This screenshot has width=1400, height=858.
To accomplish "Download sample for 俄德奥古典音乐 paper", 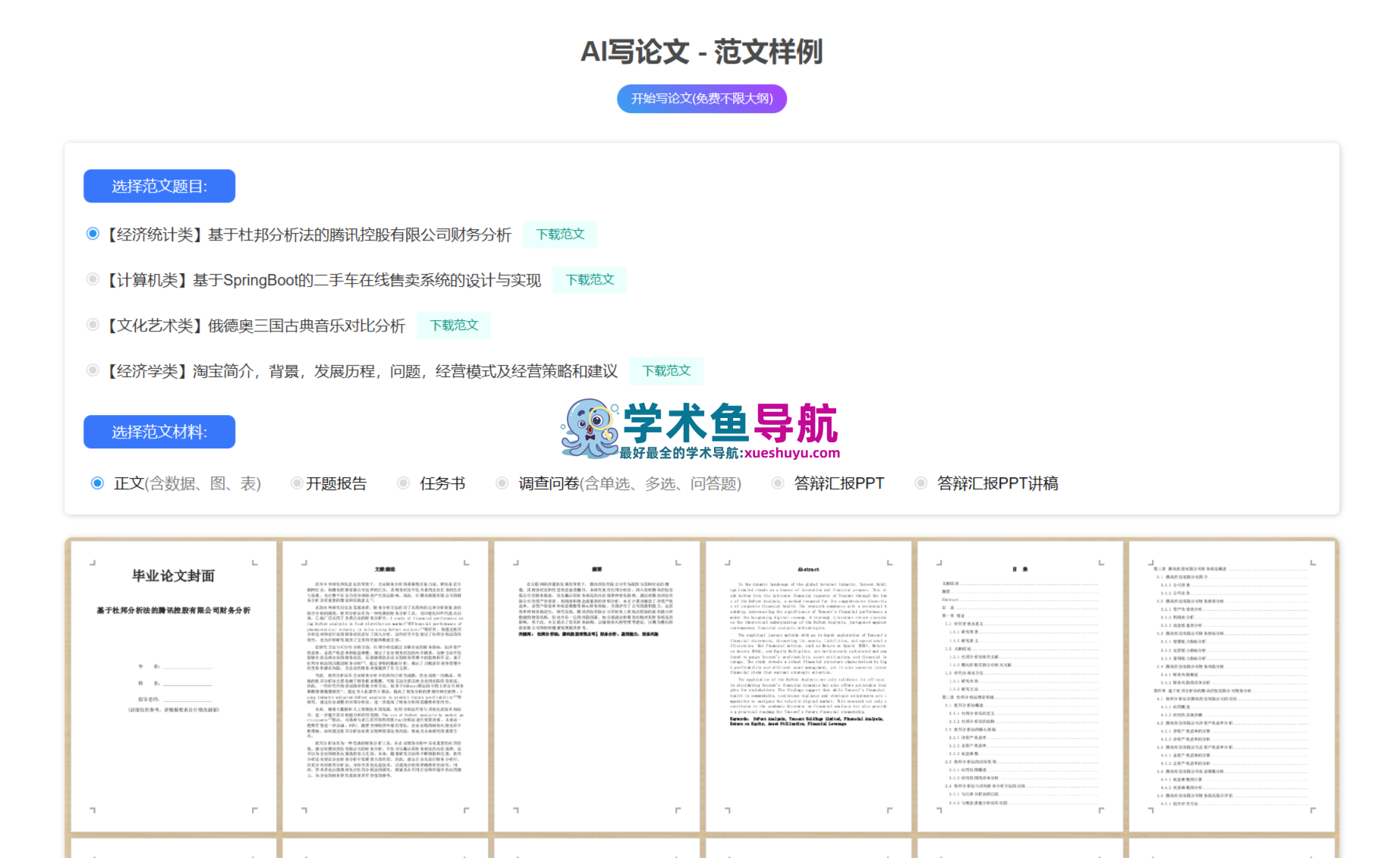I will (x=454, y=325).
